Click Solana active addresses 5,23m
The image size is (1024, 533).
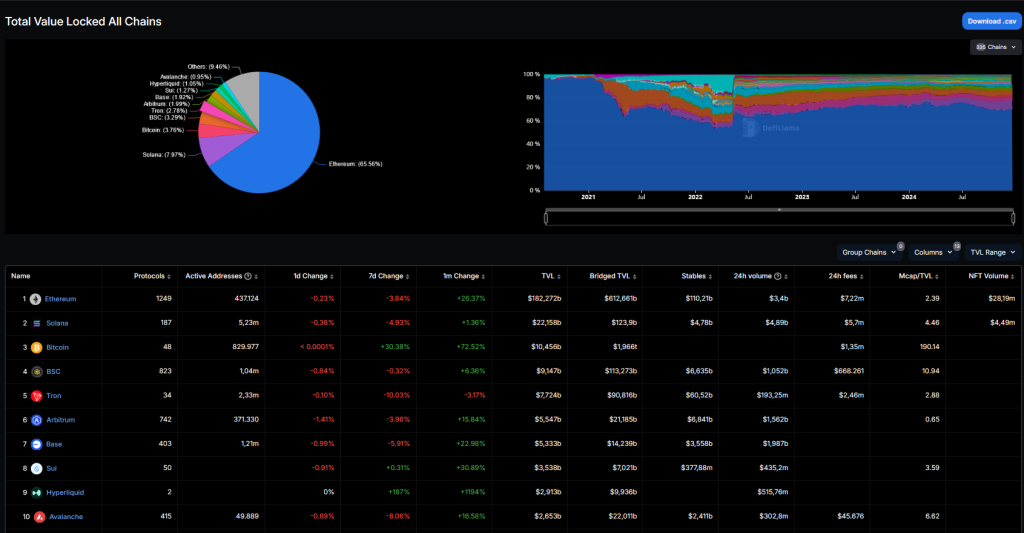(248, 323)
